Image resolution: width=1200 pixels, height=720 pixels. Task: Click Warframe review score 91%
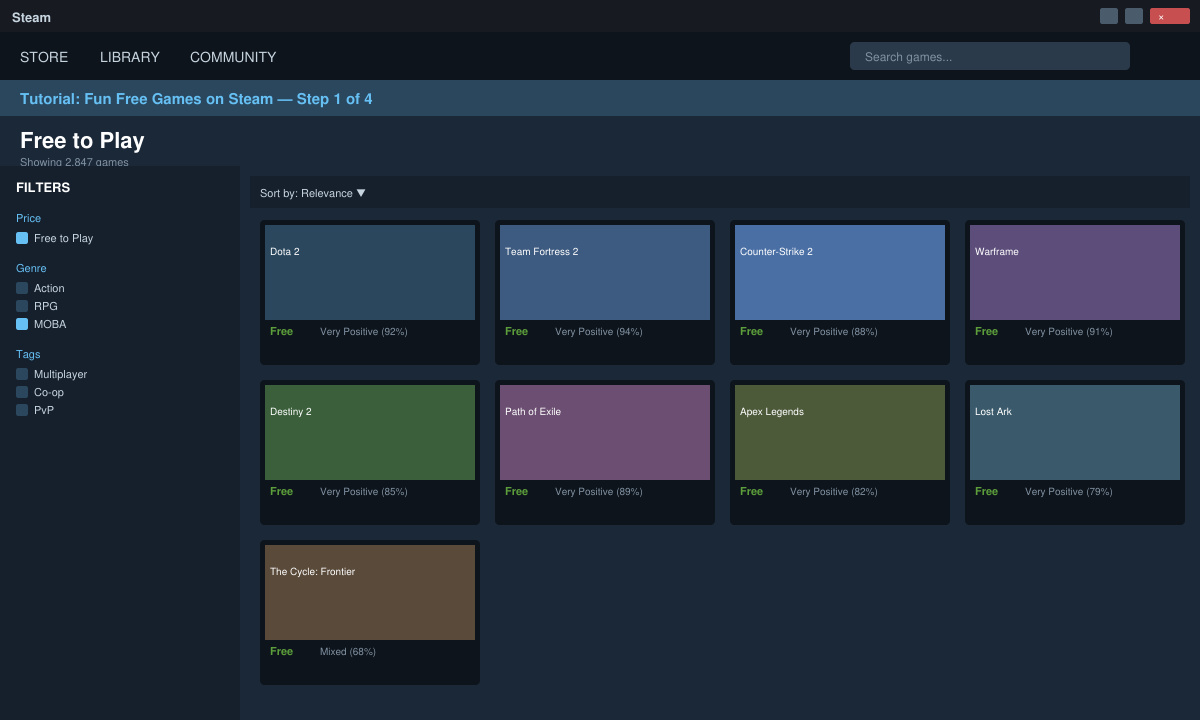1069,331
